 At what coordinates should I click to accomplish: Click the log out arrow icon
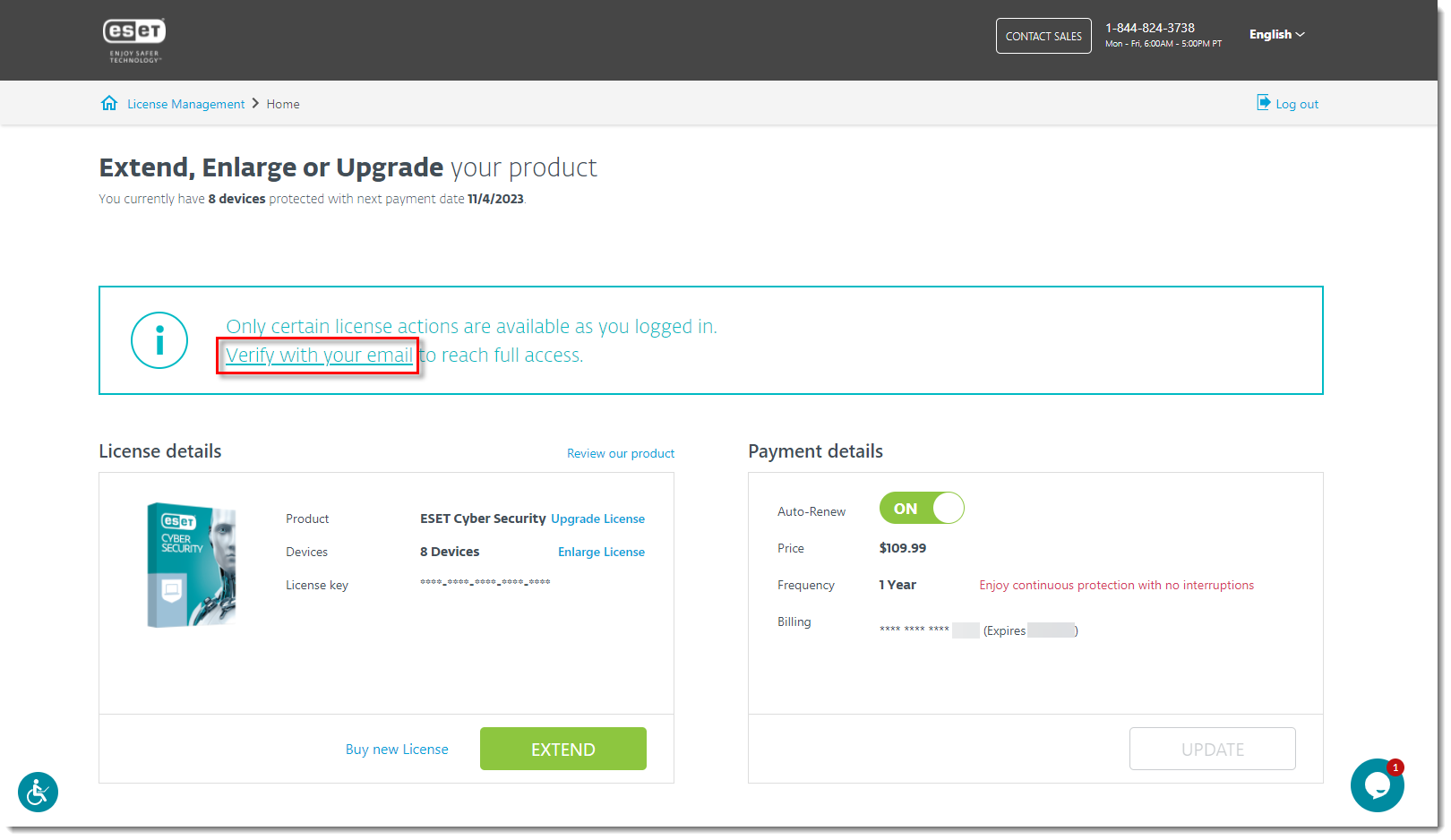pyautogui.click(x=1264, y=102)
